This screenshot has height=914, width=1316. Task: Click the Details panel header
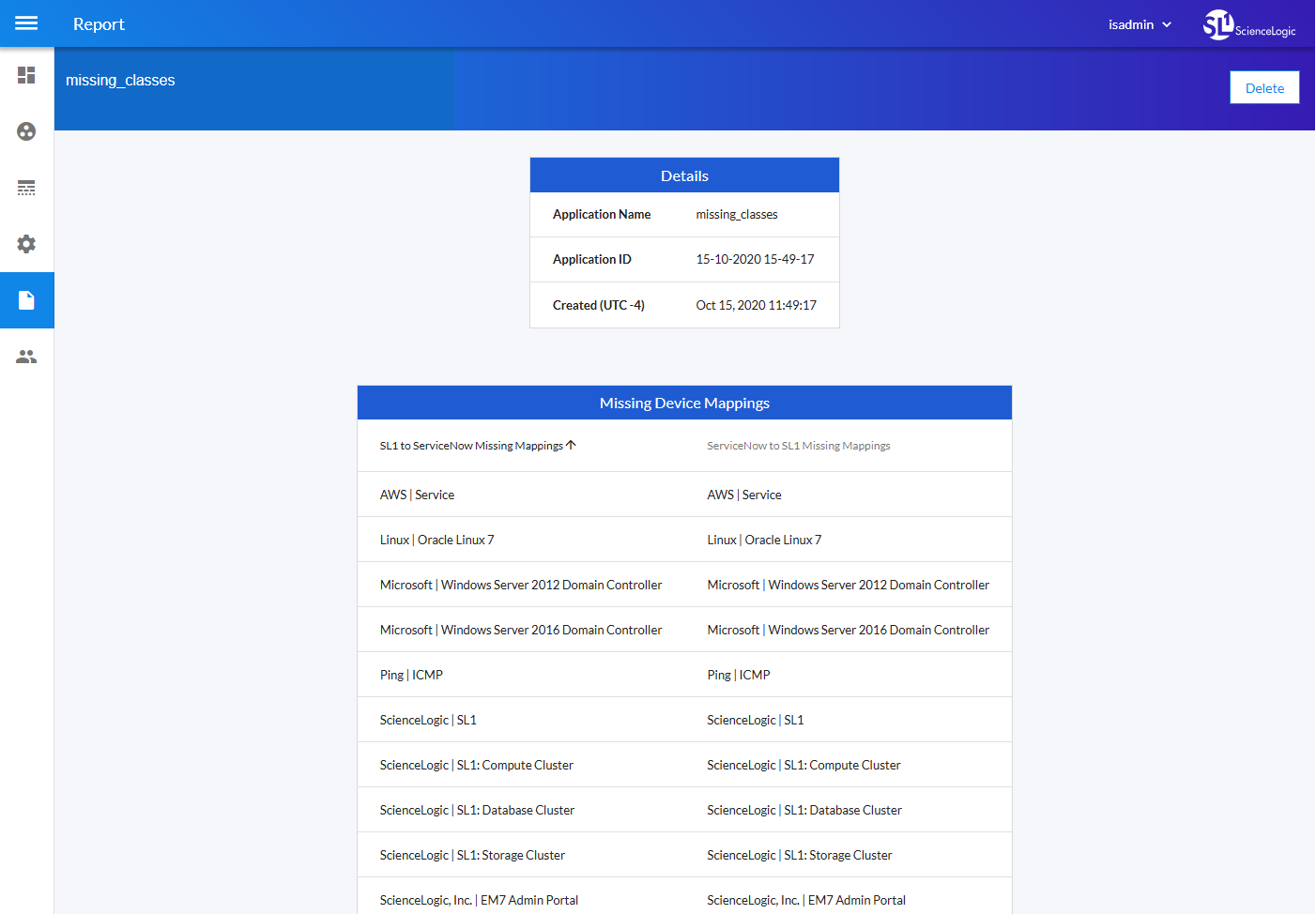[684, 175]
